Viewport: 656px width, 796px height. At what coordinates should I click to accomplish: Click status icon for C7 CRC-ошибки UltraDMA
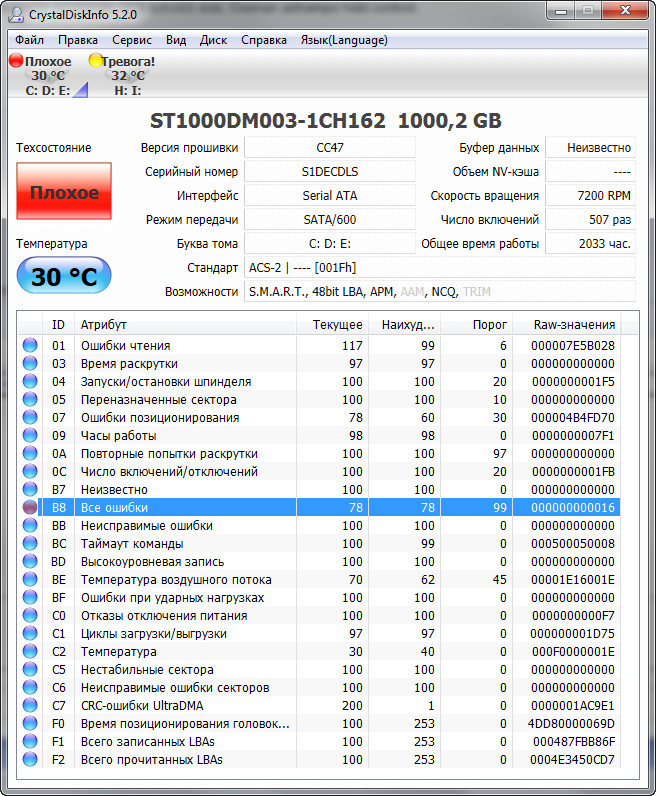(x=30, y=706)
